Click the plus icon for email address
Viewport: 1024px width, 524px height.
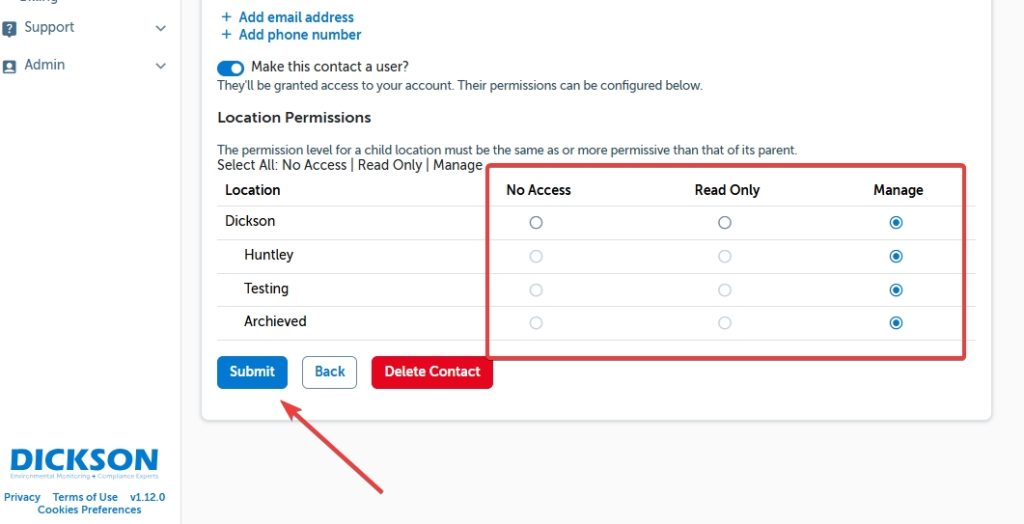click(226, 17)
